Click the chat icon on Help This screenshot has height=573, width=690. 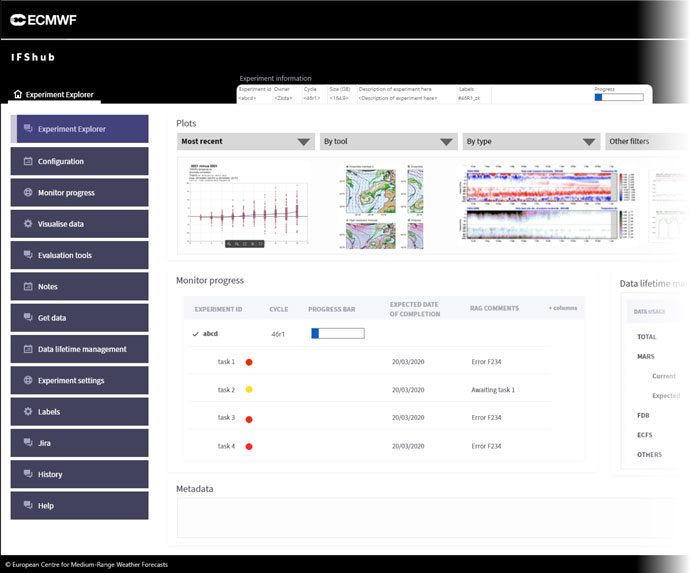28,505
